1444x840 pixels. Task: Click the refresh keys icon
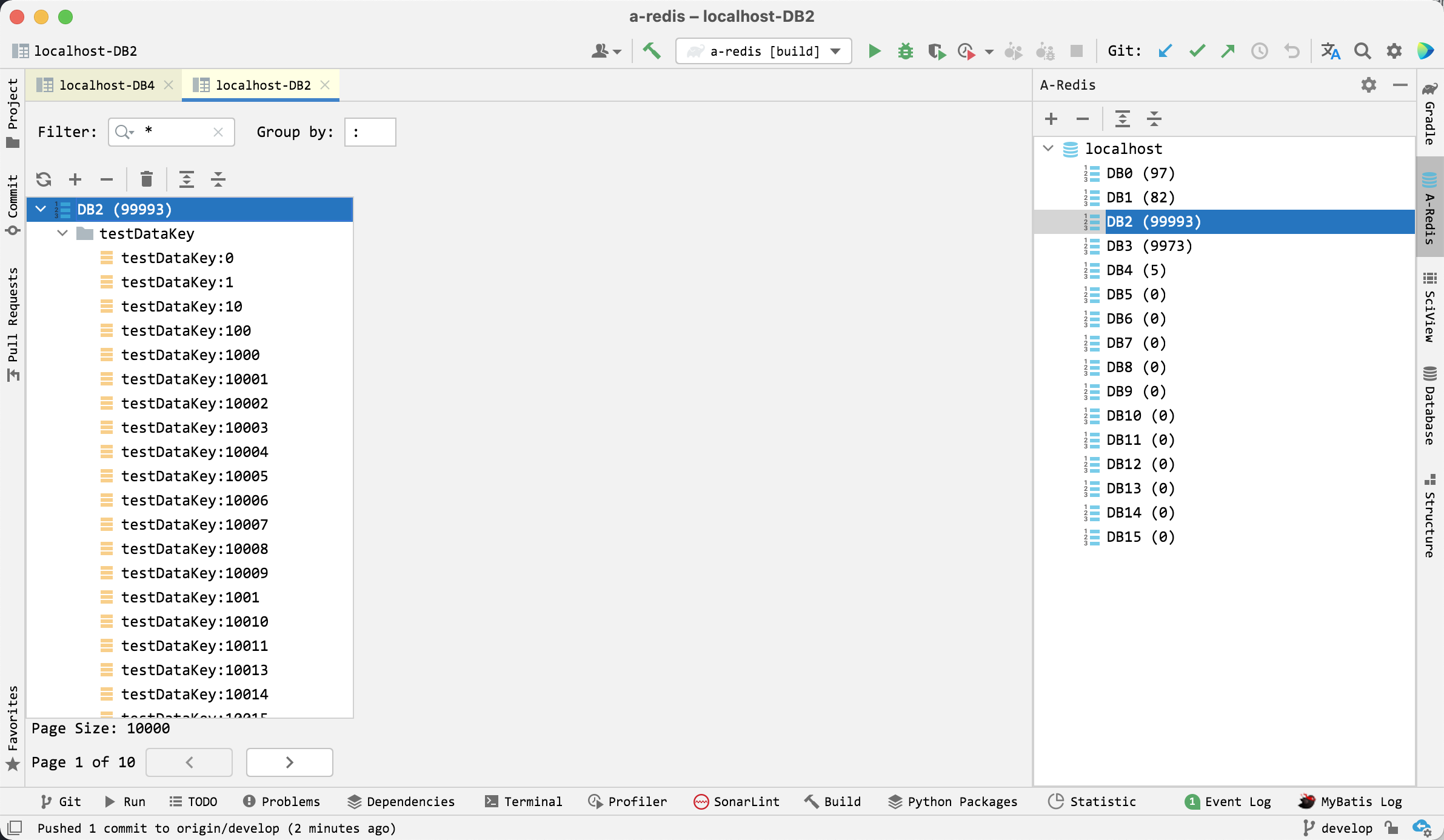tap(44, 179)
